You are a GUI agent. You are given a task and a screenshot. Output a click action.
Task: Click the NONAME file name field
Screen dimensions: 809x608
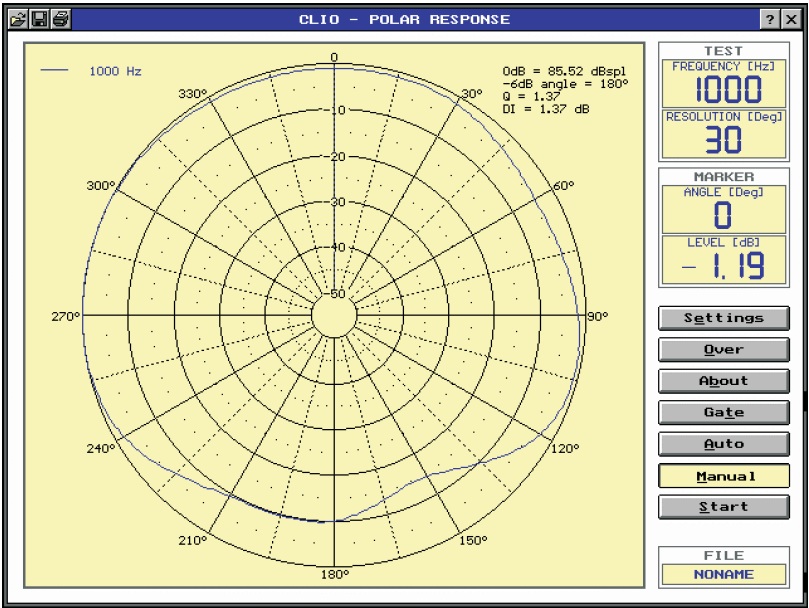[x=724, y=574]
